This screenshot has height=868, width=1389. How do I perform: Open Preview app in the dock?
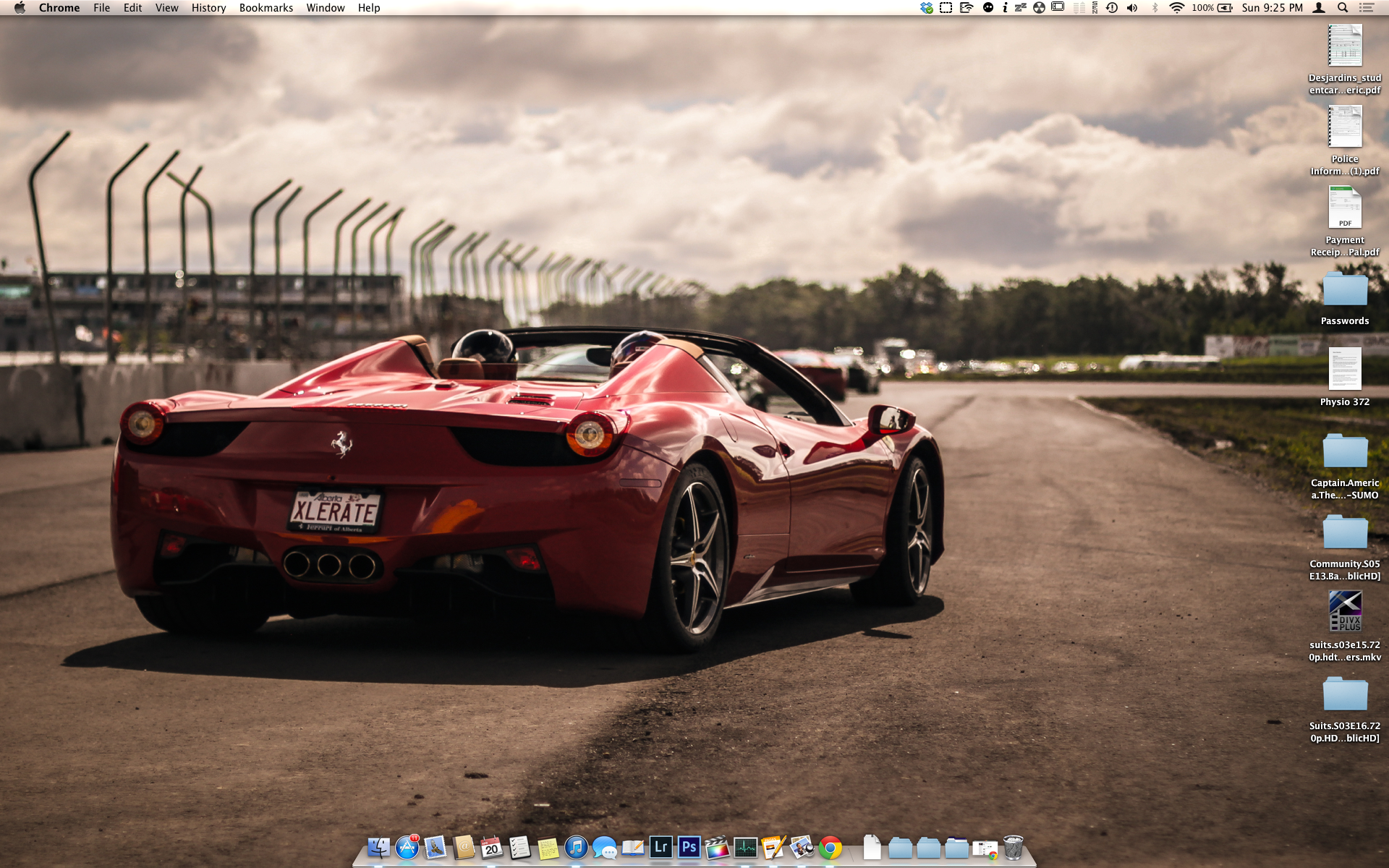click(x=802, y=847)
